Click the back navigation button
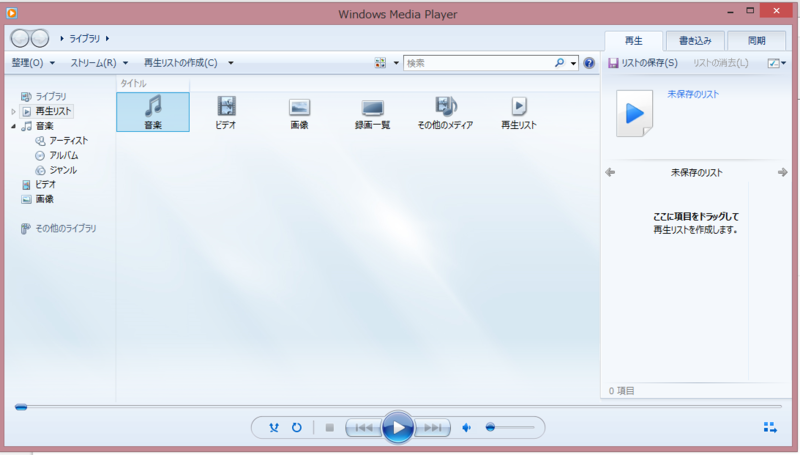 pos(20,38)
